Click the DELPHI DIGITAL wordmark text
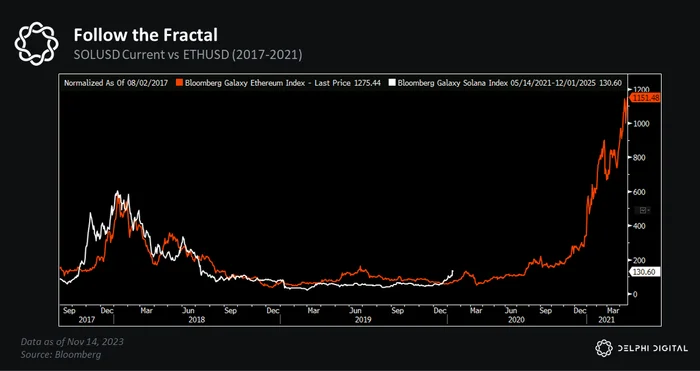The image size is (700, 371). pos(653,348)
